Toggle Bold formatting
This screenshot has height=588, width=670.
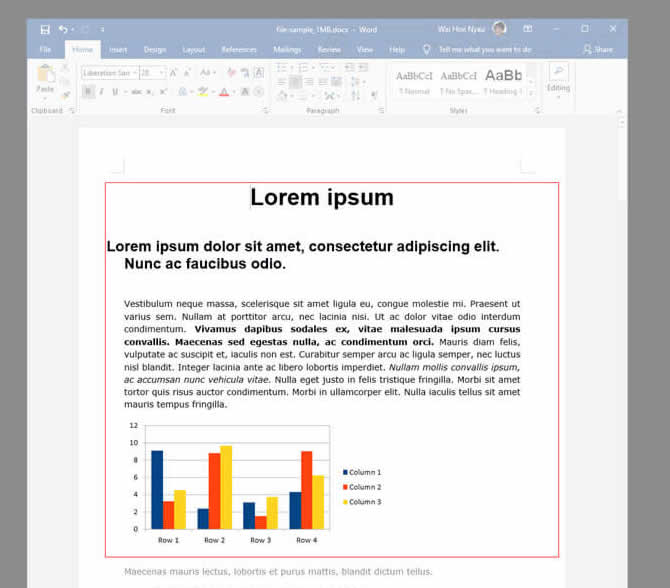tap(88, 91)
